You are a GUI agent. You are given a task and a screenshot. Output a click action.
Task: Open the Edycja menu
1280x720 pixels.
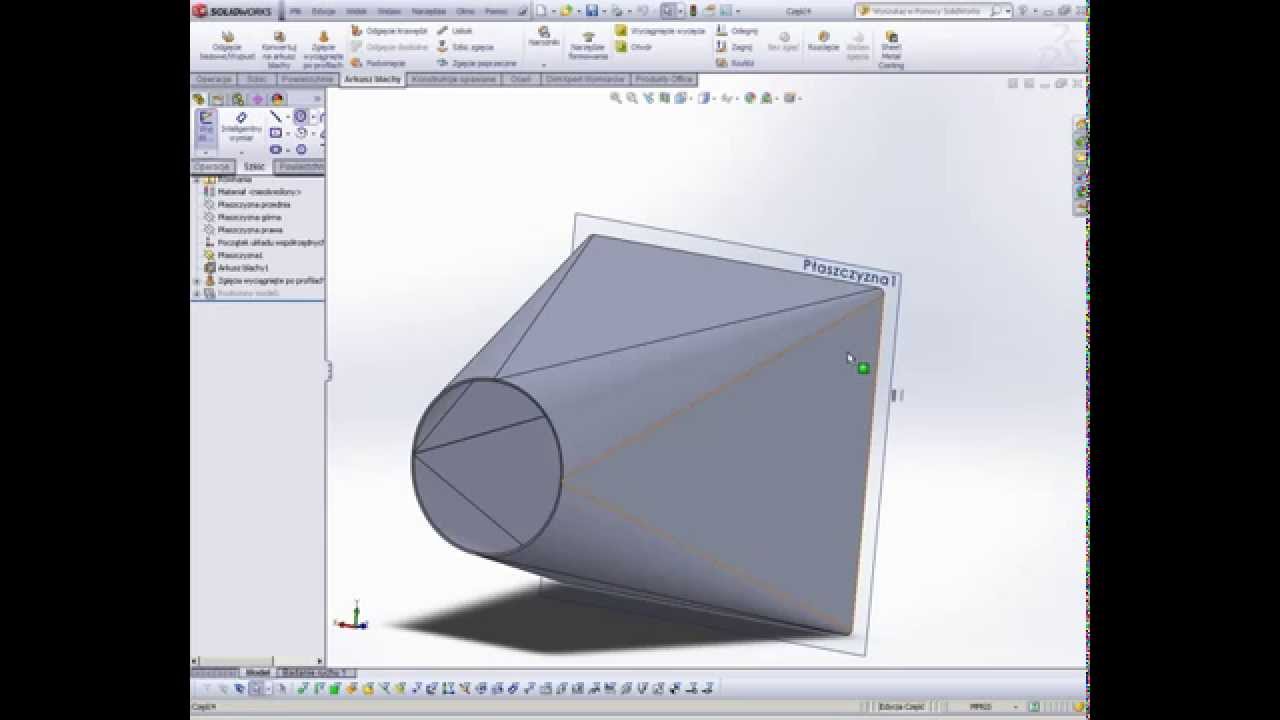(x=323, y=11)
